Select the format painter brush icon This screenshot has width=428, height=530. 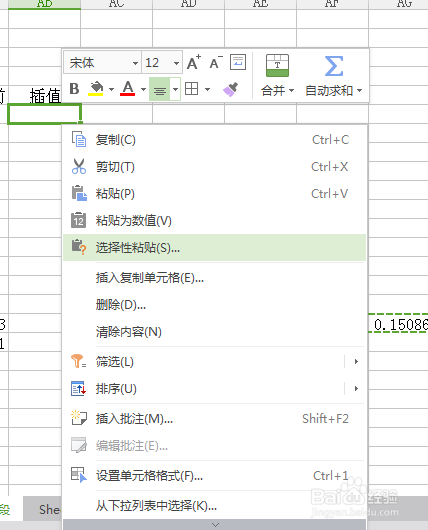[231, 89]
